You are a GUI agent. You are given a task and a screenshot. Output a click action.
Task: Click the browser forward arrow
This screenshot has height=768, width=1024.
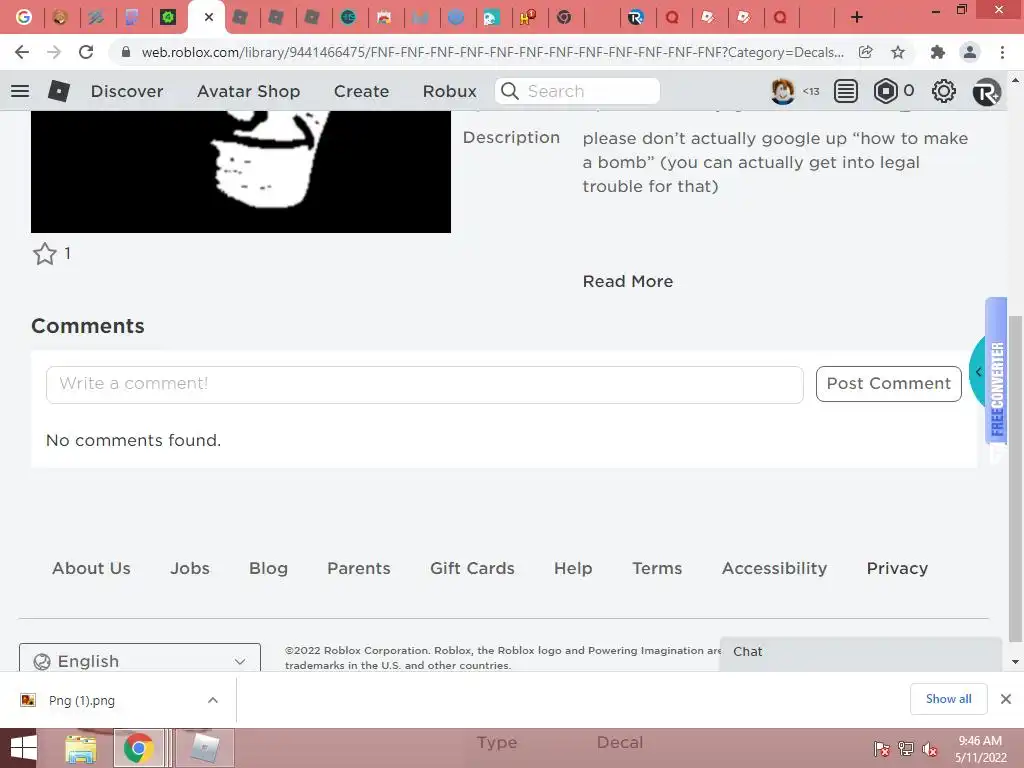pos(54,52)
